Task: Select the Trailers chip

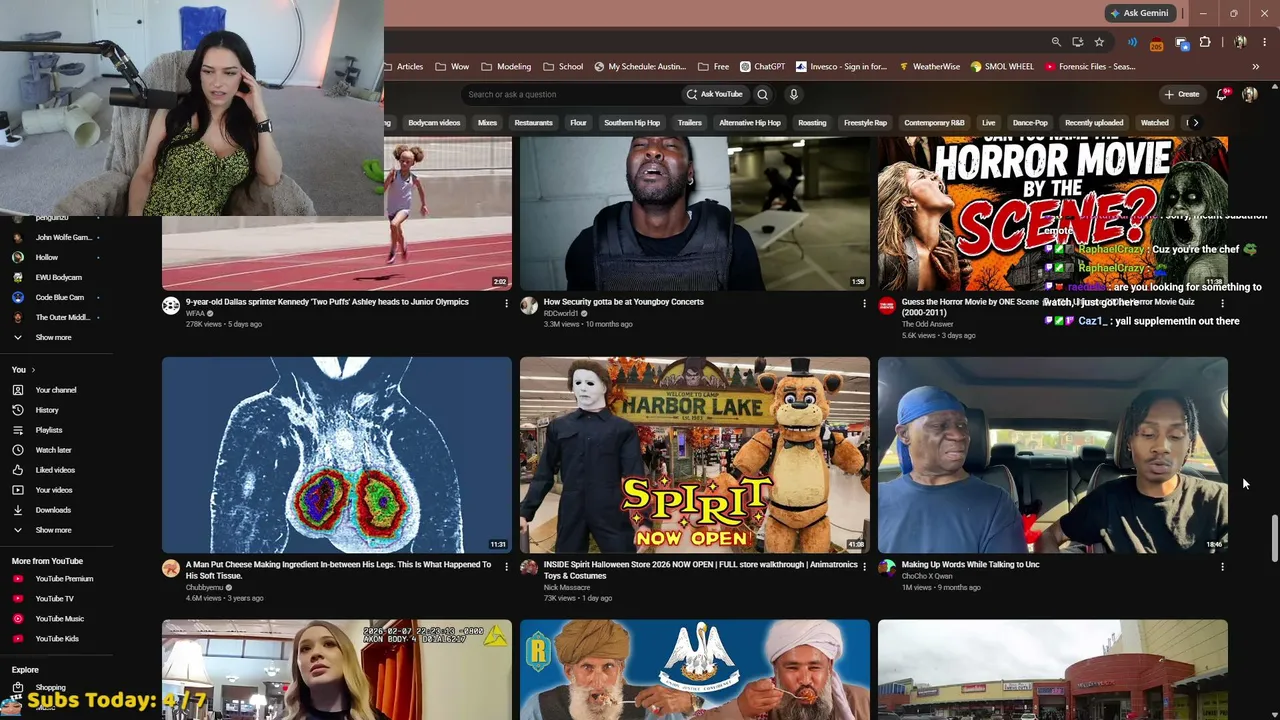Action: (x=690, y=123)
